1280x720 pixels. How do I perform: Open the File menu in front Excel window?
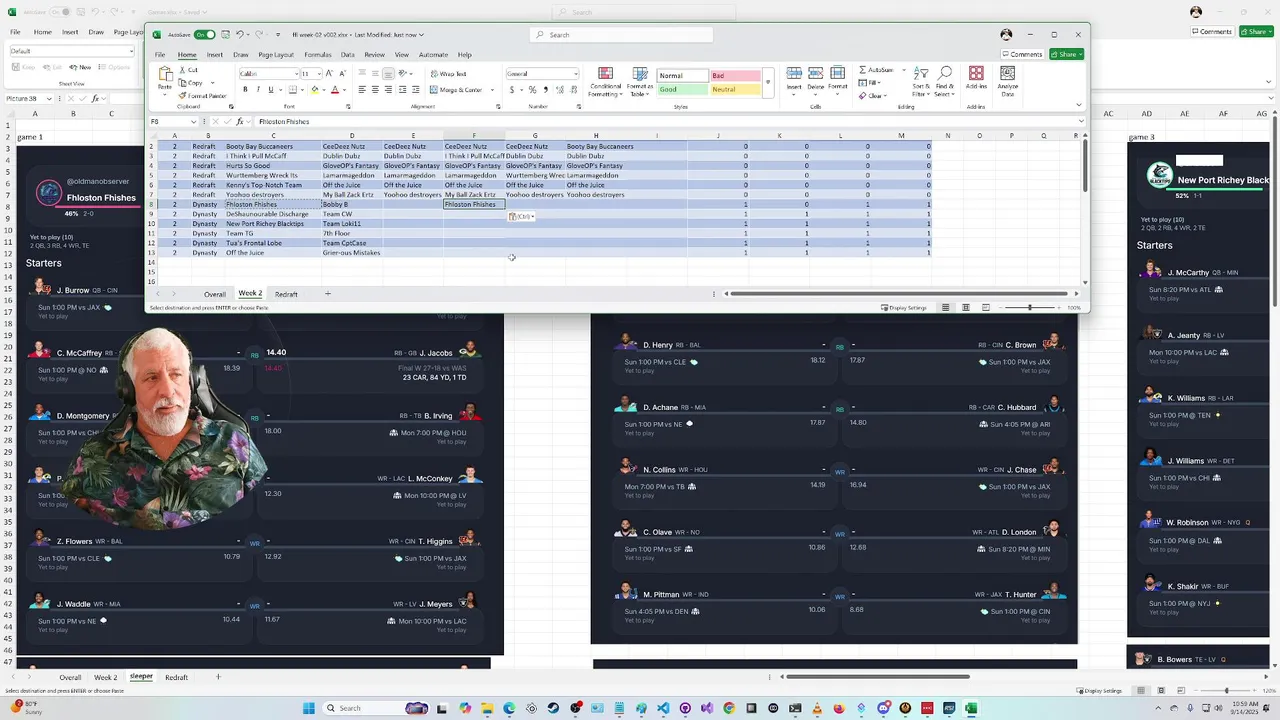(x=160, y=55)
